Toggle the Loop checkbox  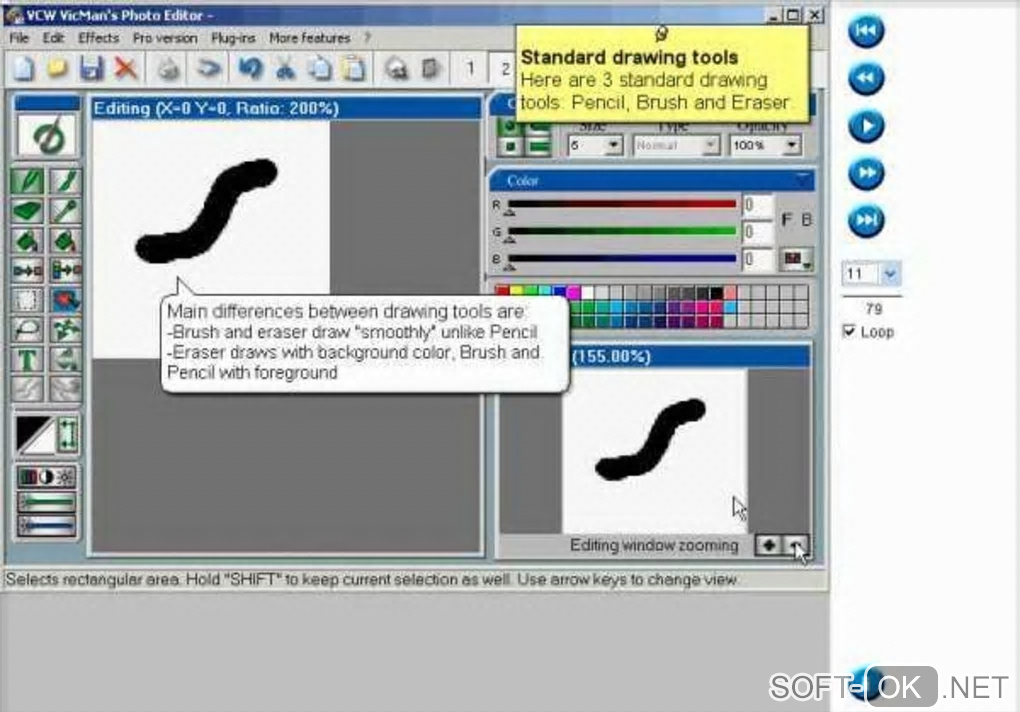click(x=849, y=331)
